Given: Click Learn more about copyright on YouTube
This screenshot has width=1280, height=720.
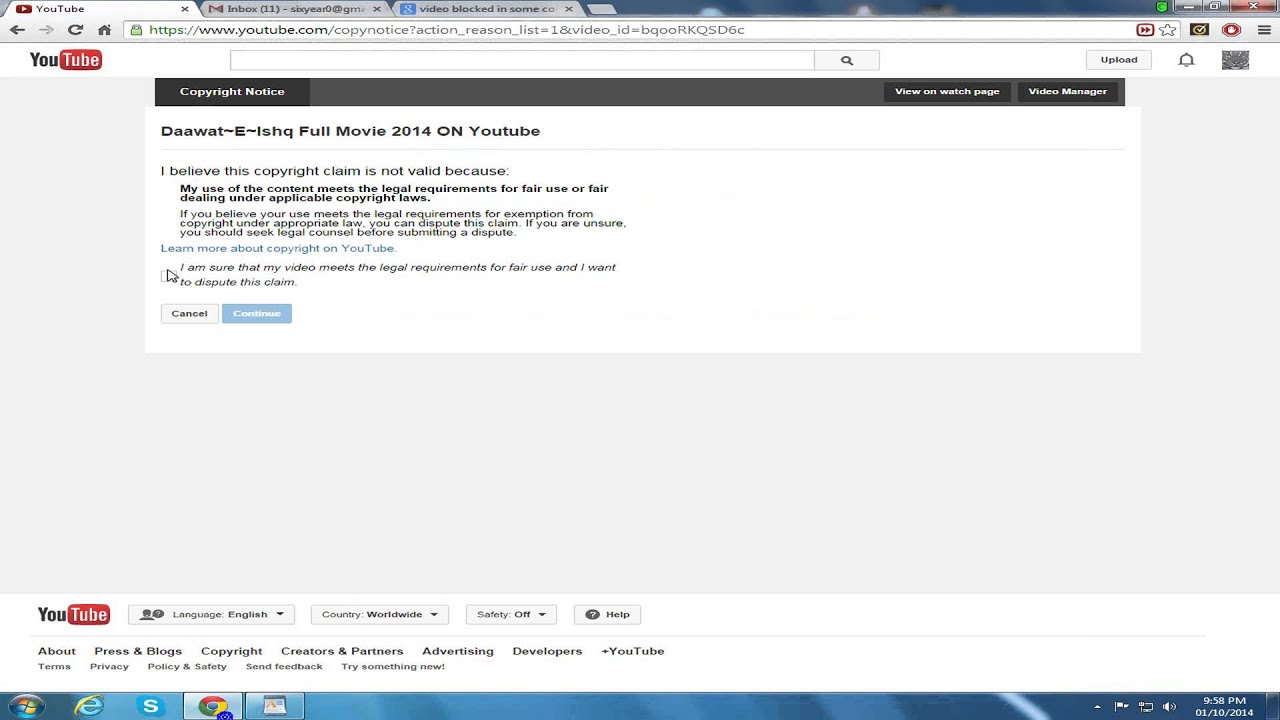Looking at the screenshot, I should (x=278, y=248).
